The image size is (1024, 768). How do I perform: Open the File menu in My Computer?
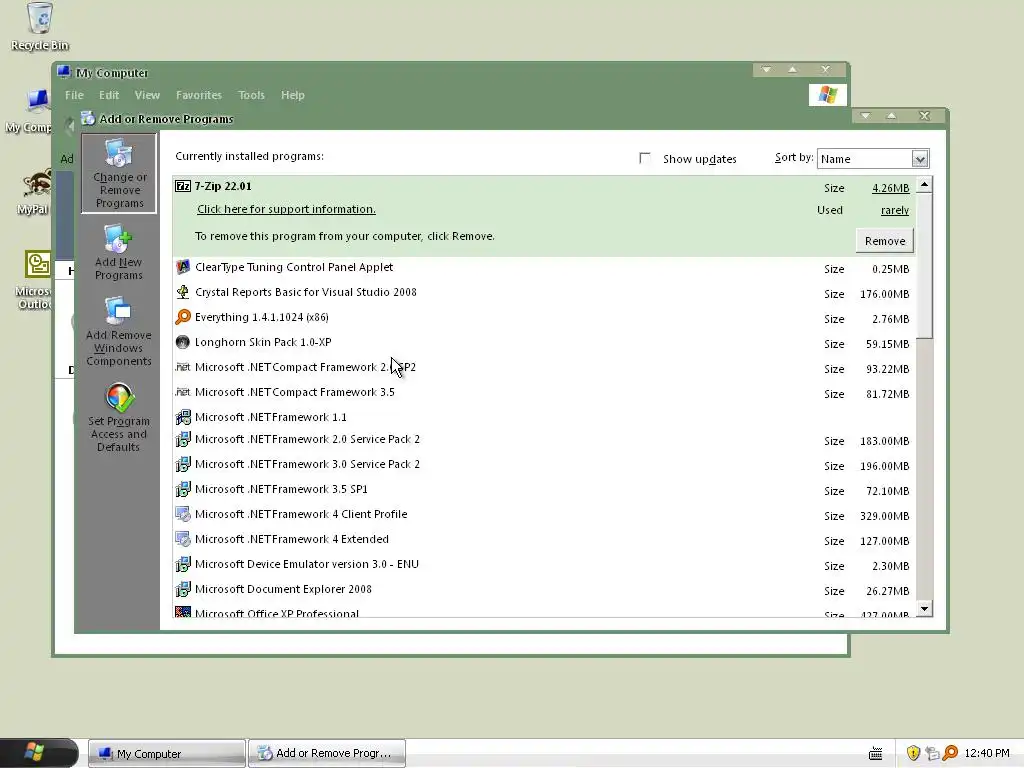(74, 95)
